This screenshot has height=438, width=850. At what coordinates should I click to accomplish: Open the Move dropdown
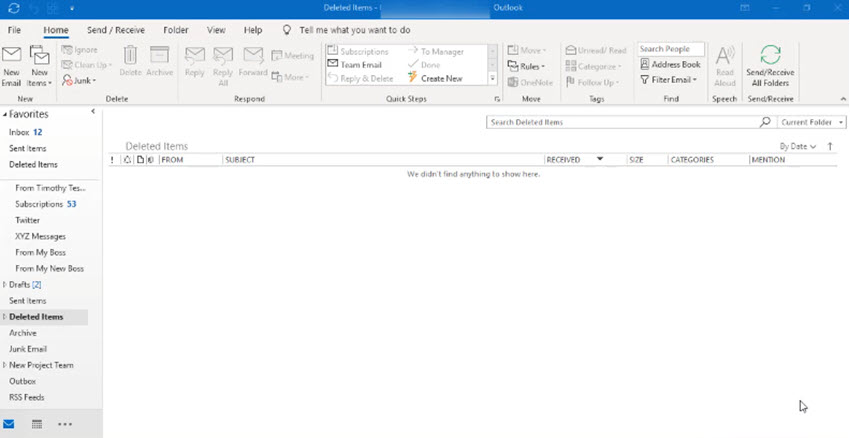point(526,50)
